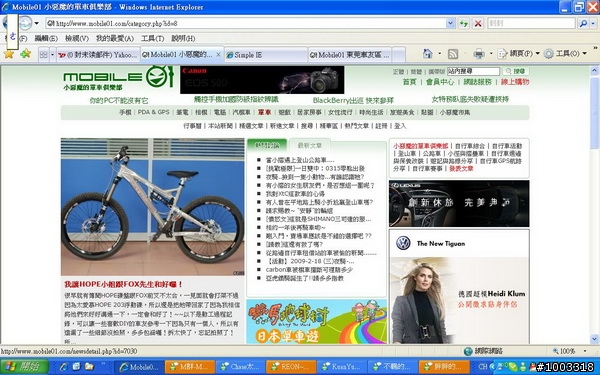The height and width of the screenshot is (375, 600).
Task: Switch to the Yahoo mail browser tab
Action: click(98, 55)
